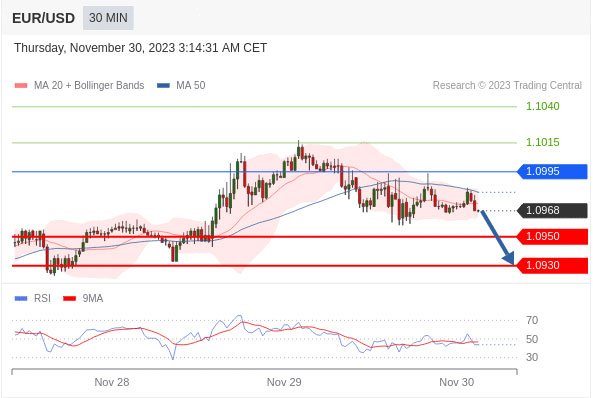This screenshot has width=593, height=398.
Task: Click the 1.0930 red target tag
Action: coord(553,266)
